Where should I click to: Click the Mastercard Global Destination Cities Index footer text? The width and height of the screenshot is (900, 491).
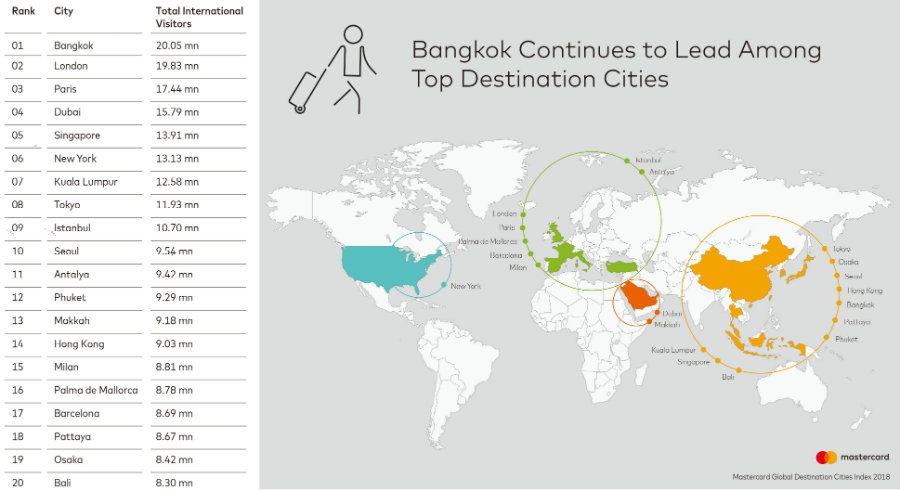(x=808, y=478)
